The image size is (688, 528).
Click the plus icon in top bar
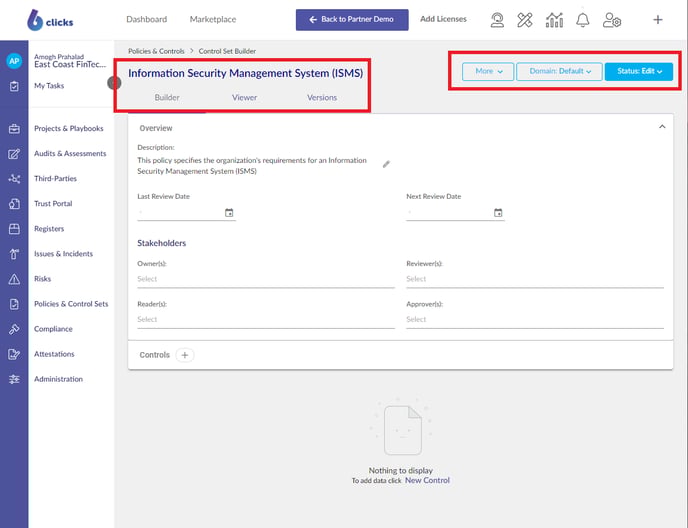(x=657, y=20)
